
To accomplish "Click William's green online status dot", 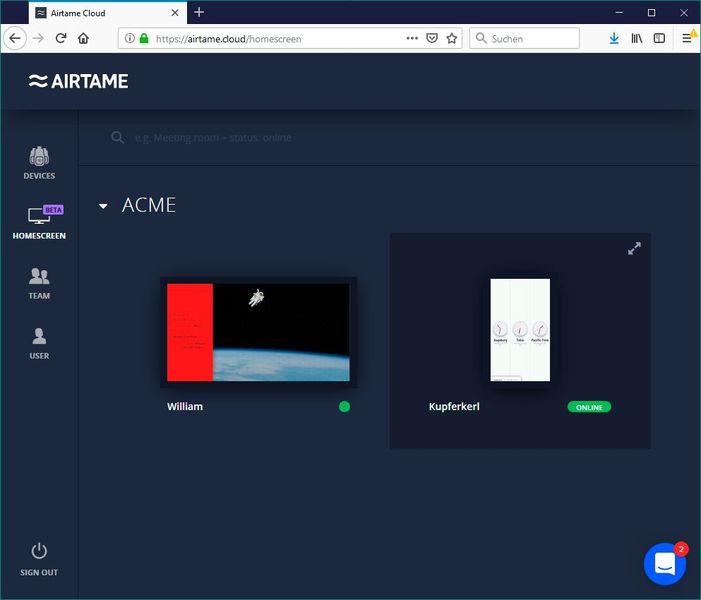I will (x=344, y=406).
